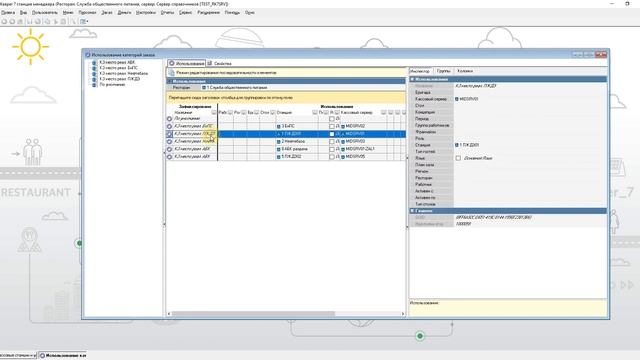Click the row icon of the АБК раздача row

click(169, 149)
